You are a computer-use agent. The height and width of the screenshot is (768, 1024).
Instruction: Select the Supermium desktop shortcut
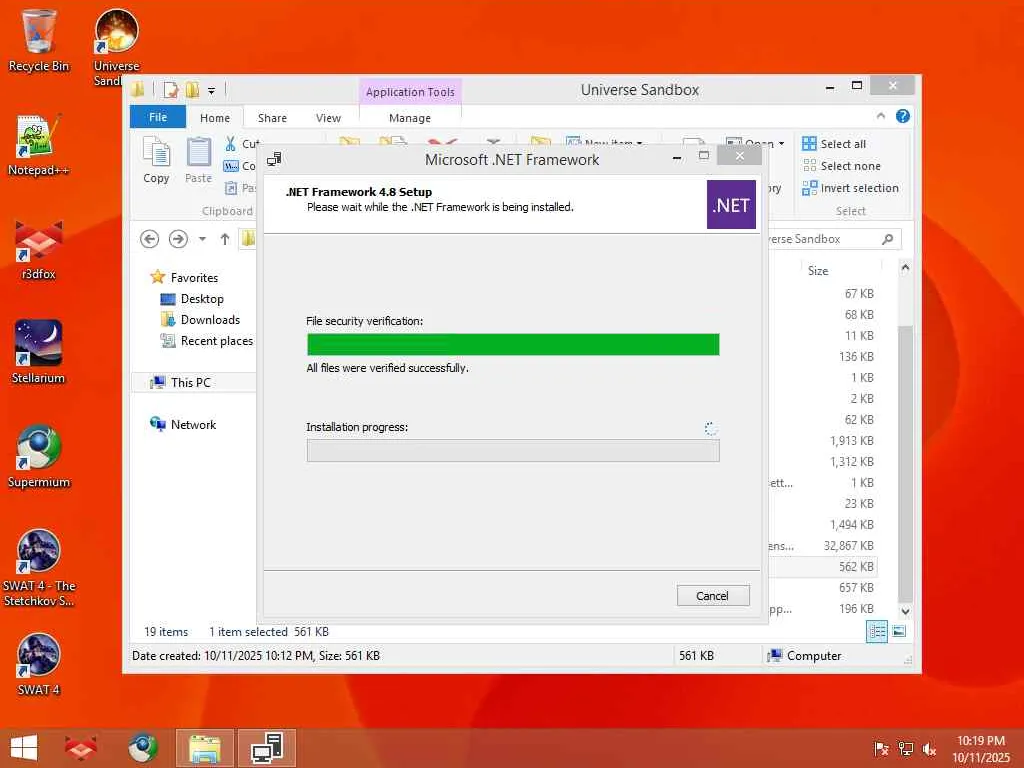coord(39,457)
